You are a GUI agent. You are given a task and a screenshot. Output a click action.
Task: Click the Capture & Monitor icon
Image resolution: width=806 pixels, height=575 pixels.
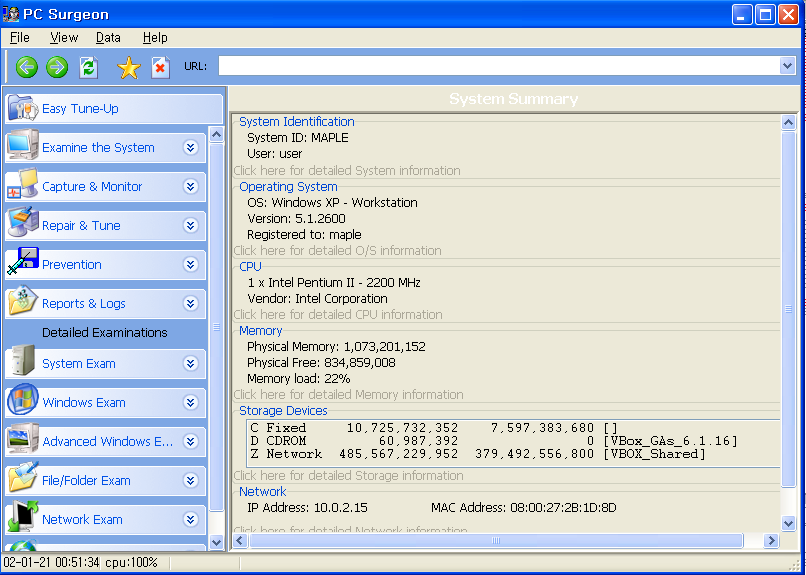tap(22, 184)
